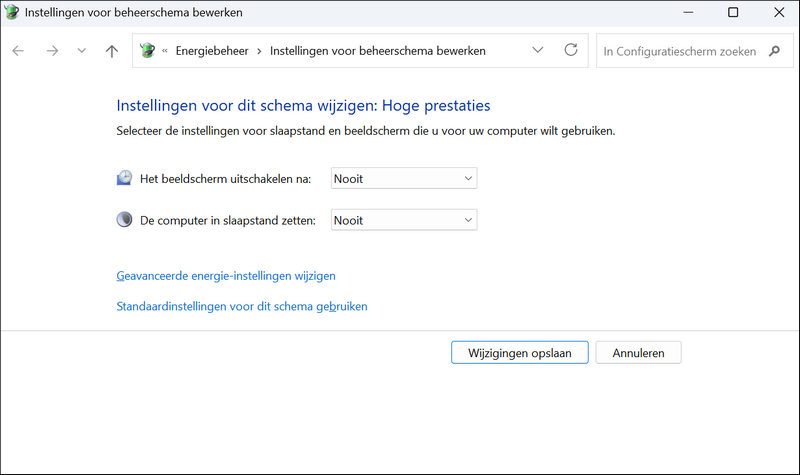Click 'Standaardinstellingen voor dit schema gebruiken' link

pos(242,306)
